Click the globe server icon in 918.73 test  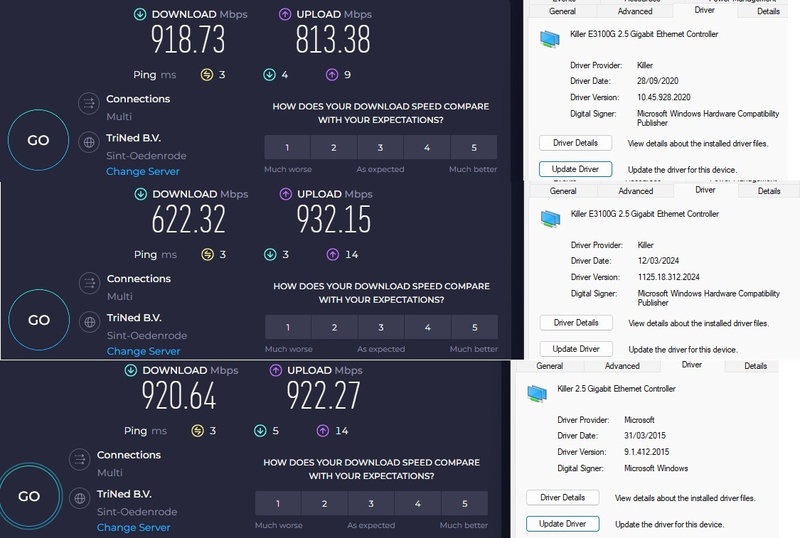coord(89,142)
